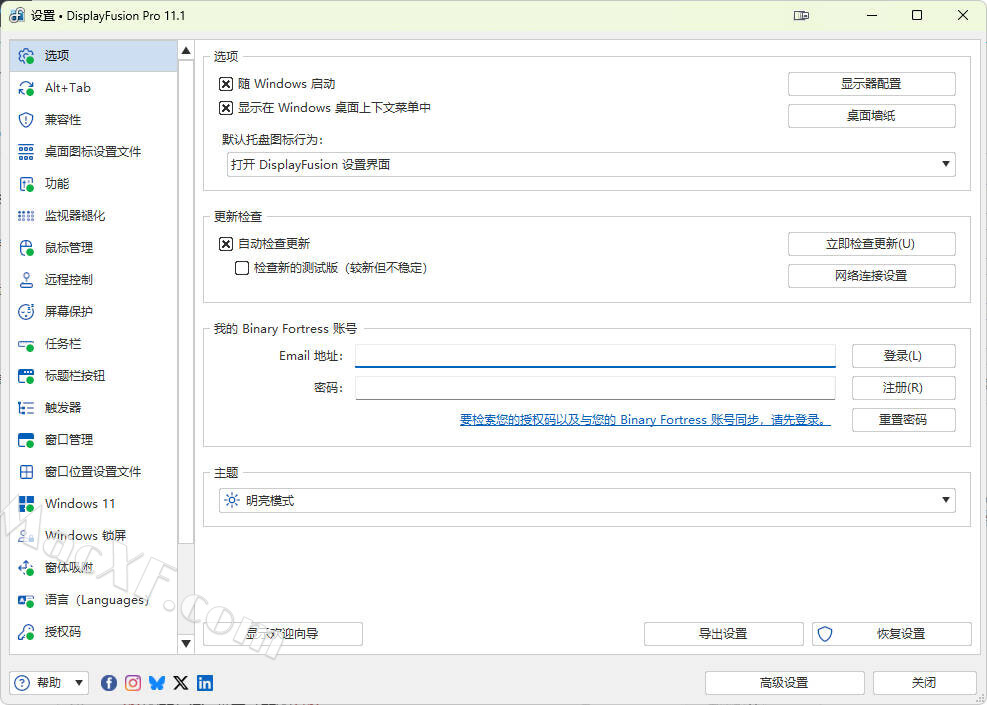Image resolution: width=987 pixels, height=705 pixels.
Task: Uncheck 随 Windows 启动 checkbox
Action: pos(226,84)
